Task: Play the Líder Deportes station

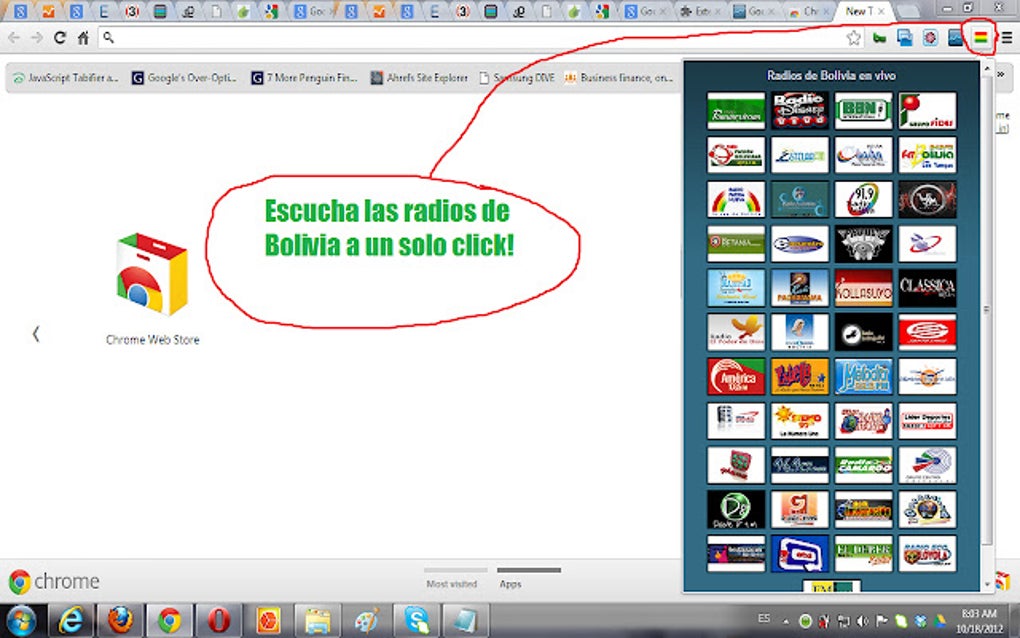Action: click(x=927, y=420)
